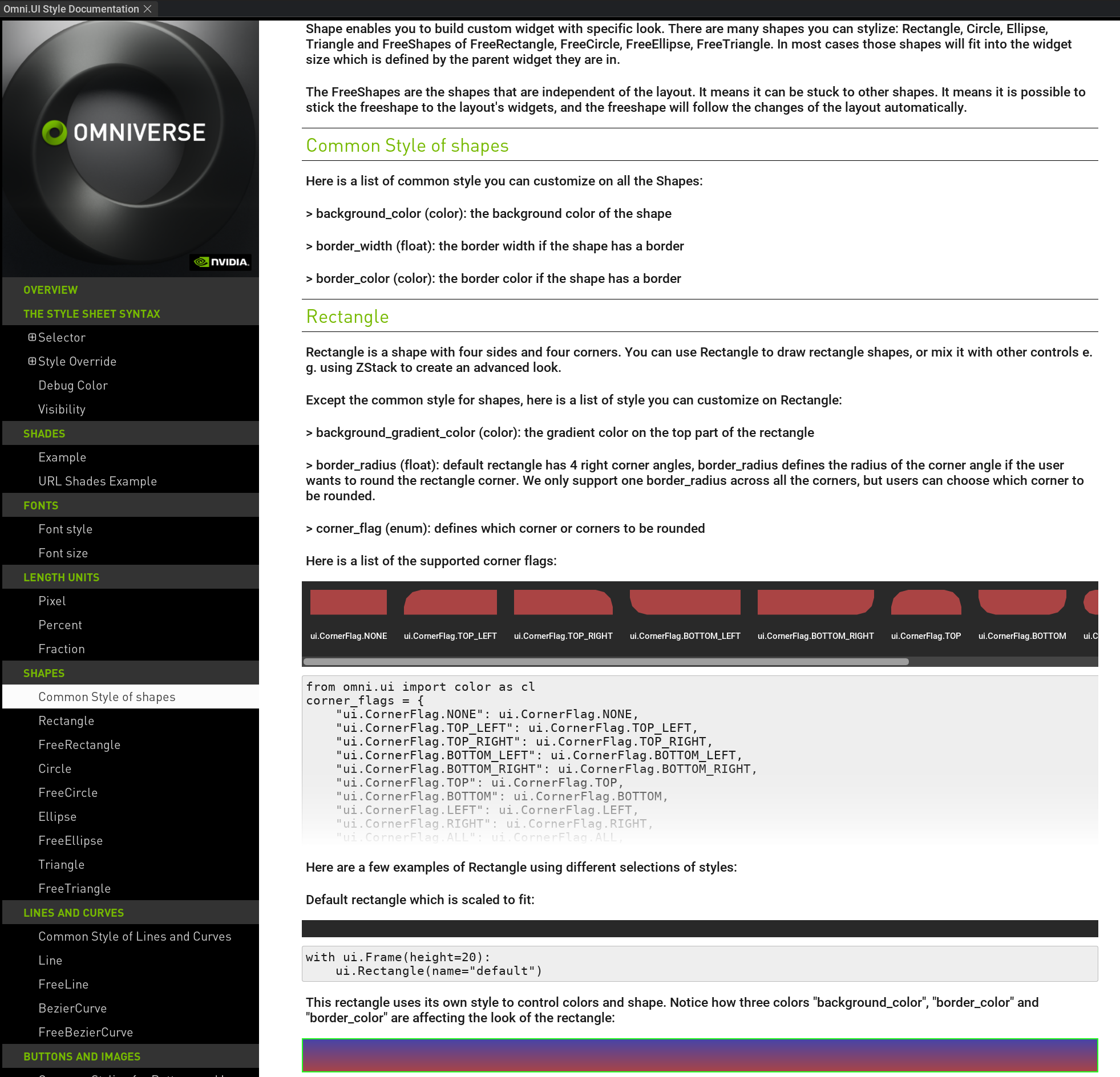This screenshot has height=1077, width=1120.
Task: Open the OVERVIEW page
Action: click(50, 290)
